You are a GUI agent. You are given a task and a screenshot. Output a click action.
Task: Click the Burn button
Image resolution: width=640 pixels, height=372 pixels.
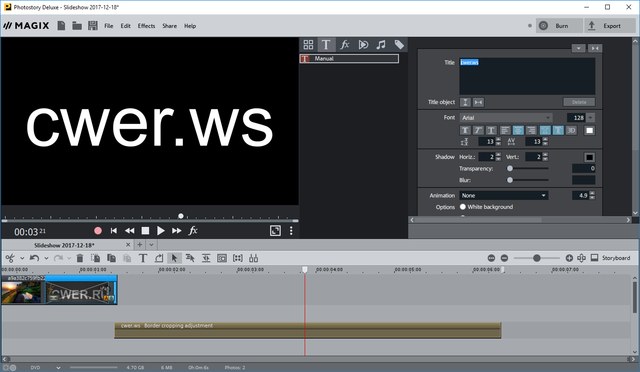coord(559,26)
